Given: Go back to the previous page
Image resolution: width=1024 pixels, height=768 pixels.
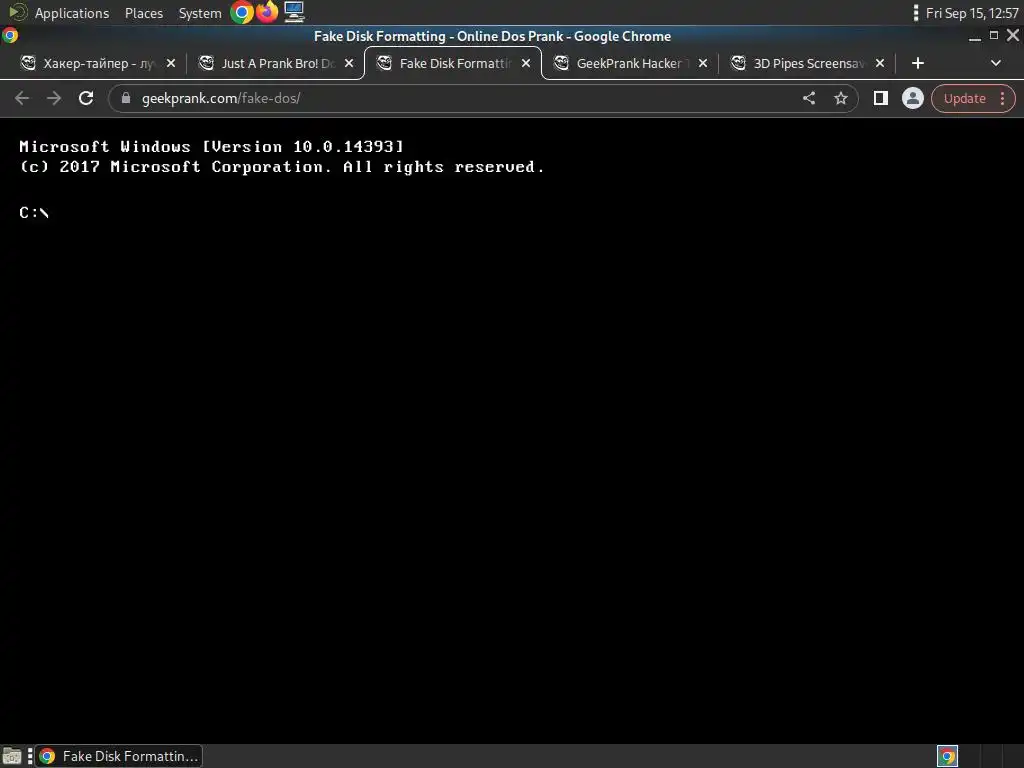Looking at the screenshot, I should pos(22,99).
